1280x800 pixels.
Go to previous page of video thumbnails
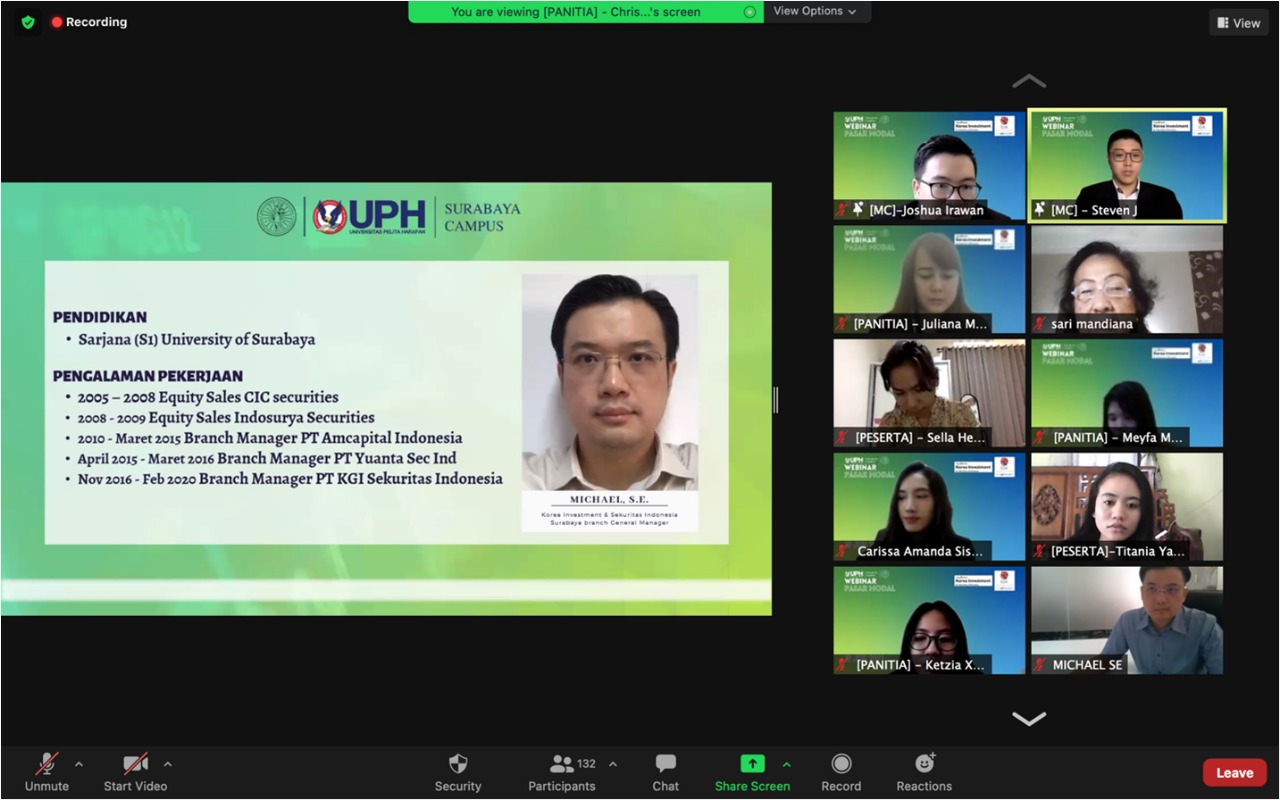click(1029, 81)
